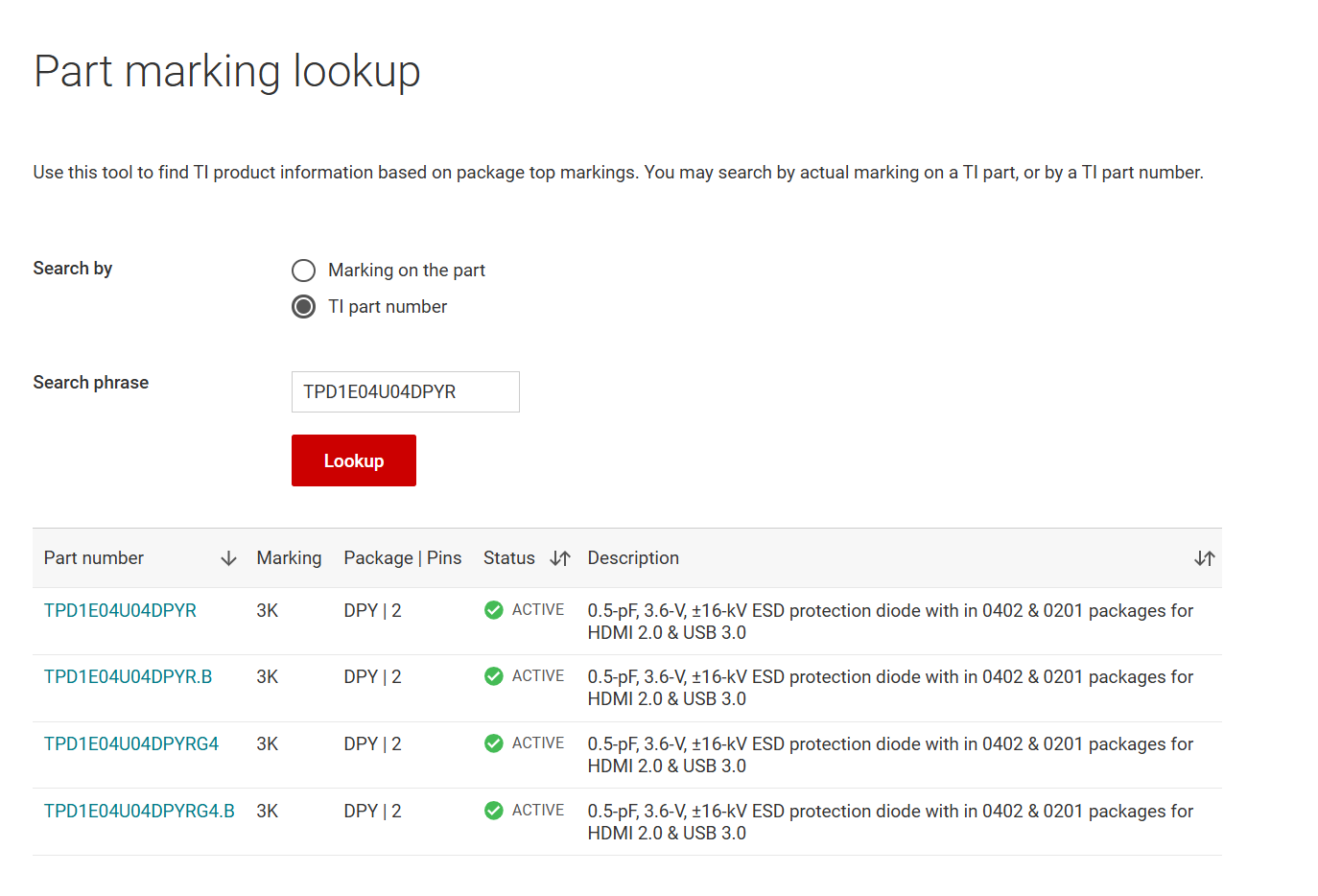Sort table by Status arrows
The height and width of the screenshot is (896, 1318).
tap(560, 558)
